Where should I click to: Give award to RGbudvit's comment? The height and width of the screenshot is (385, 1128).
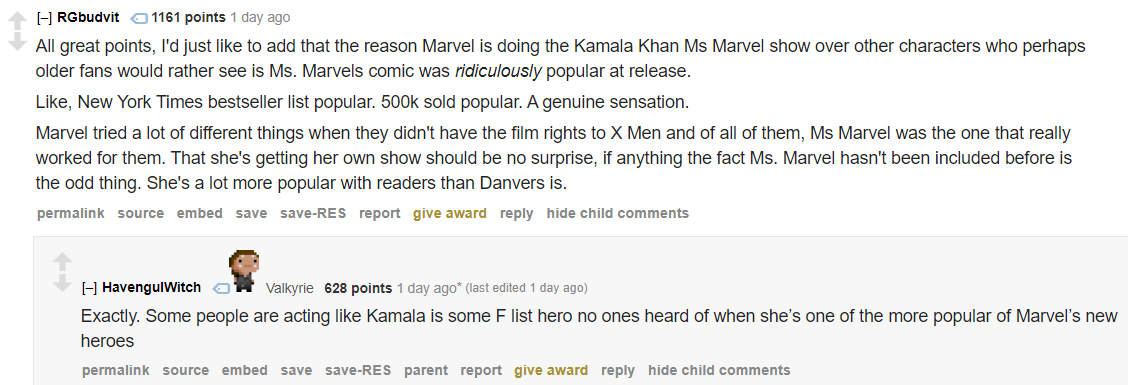tap(450, 213)
